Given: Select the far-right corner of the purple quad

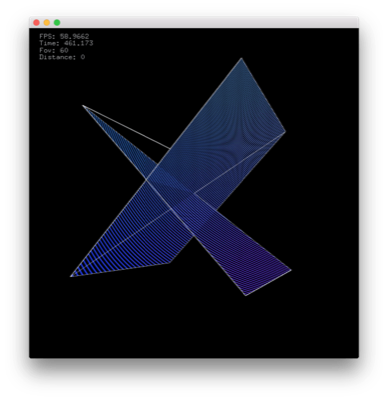Looking at the screenshot, I should 291,270.
